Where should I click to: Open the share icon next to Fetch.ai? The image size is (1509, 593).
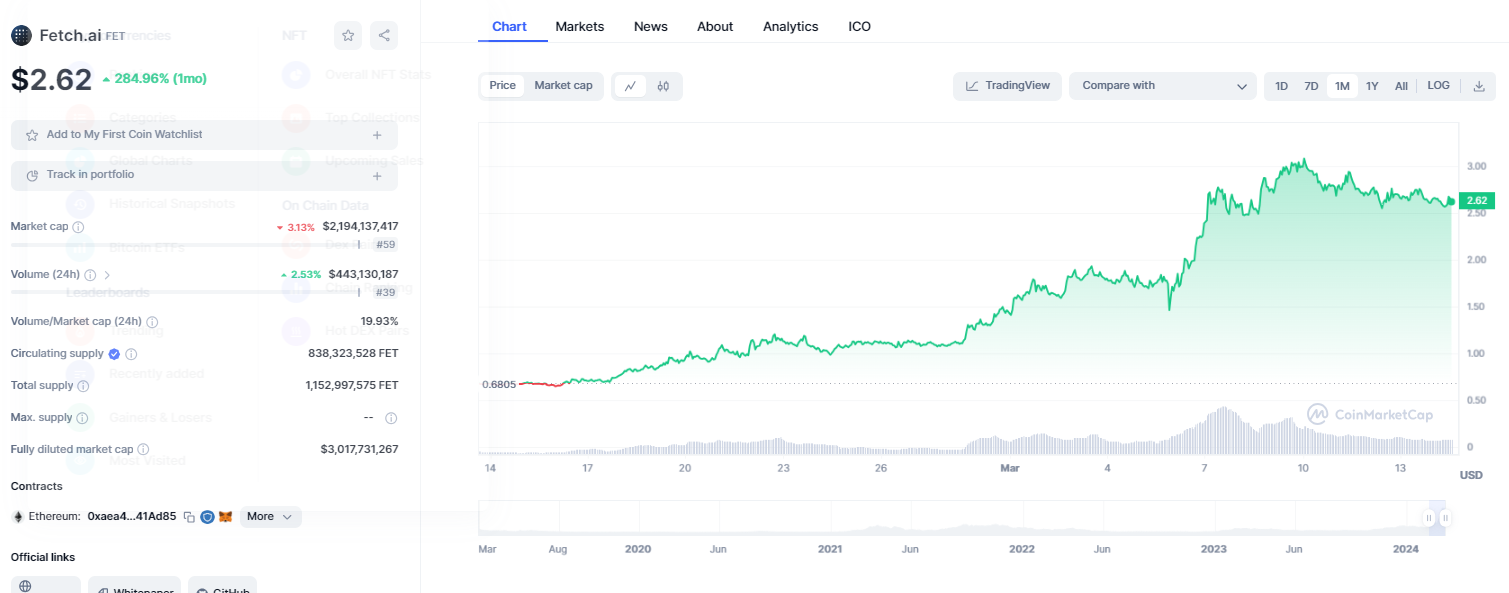click(384, 35)
